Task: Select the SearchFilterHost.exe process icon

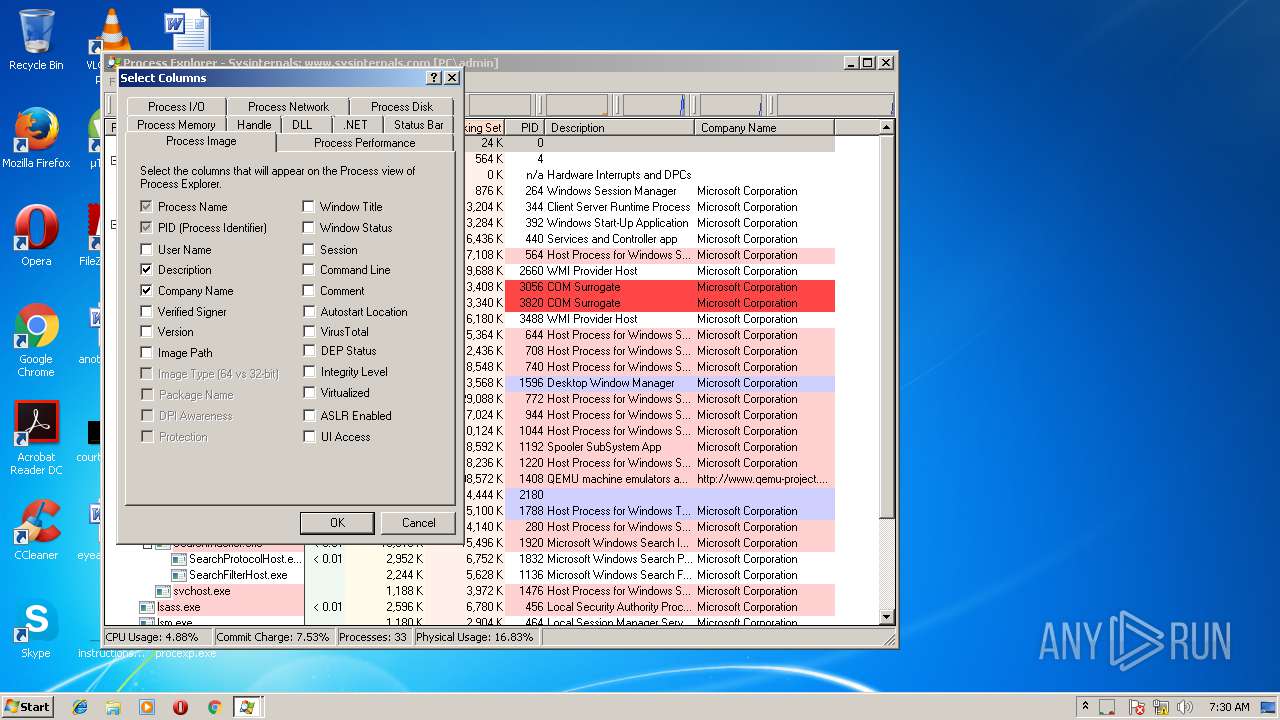Action: click(179, 575)
